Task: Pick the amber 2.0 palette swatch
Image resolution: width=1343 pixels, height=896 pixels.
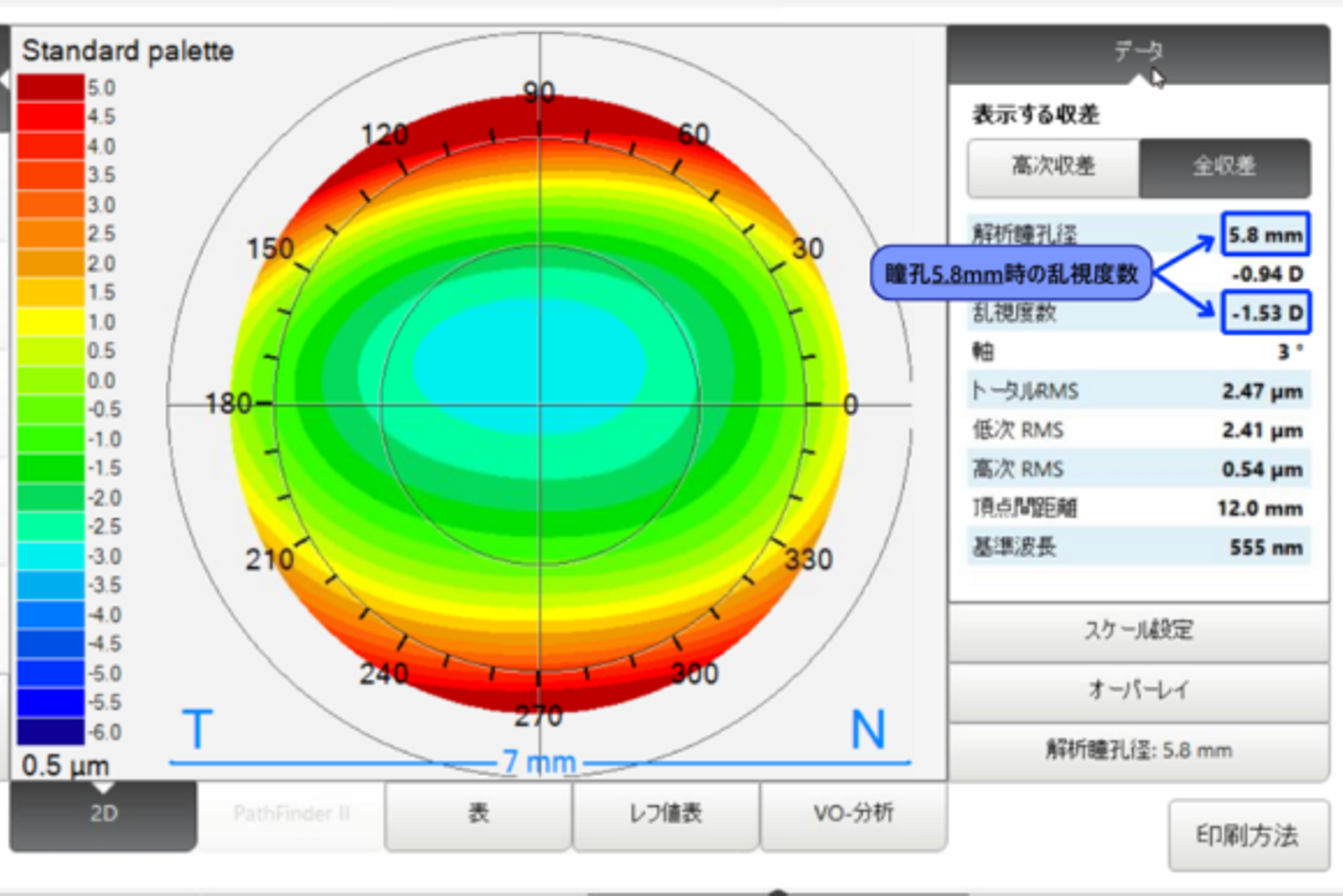Action: point(50,264)
